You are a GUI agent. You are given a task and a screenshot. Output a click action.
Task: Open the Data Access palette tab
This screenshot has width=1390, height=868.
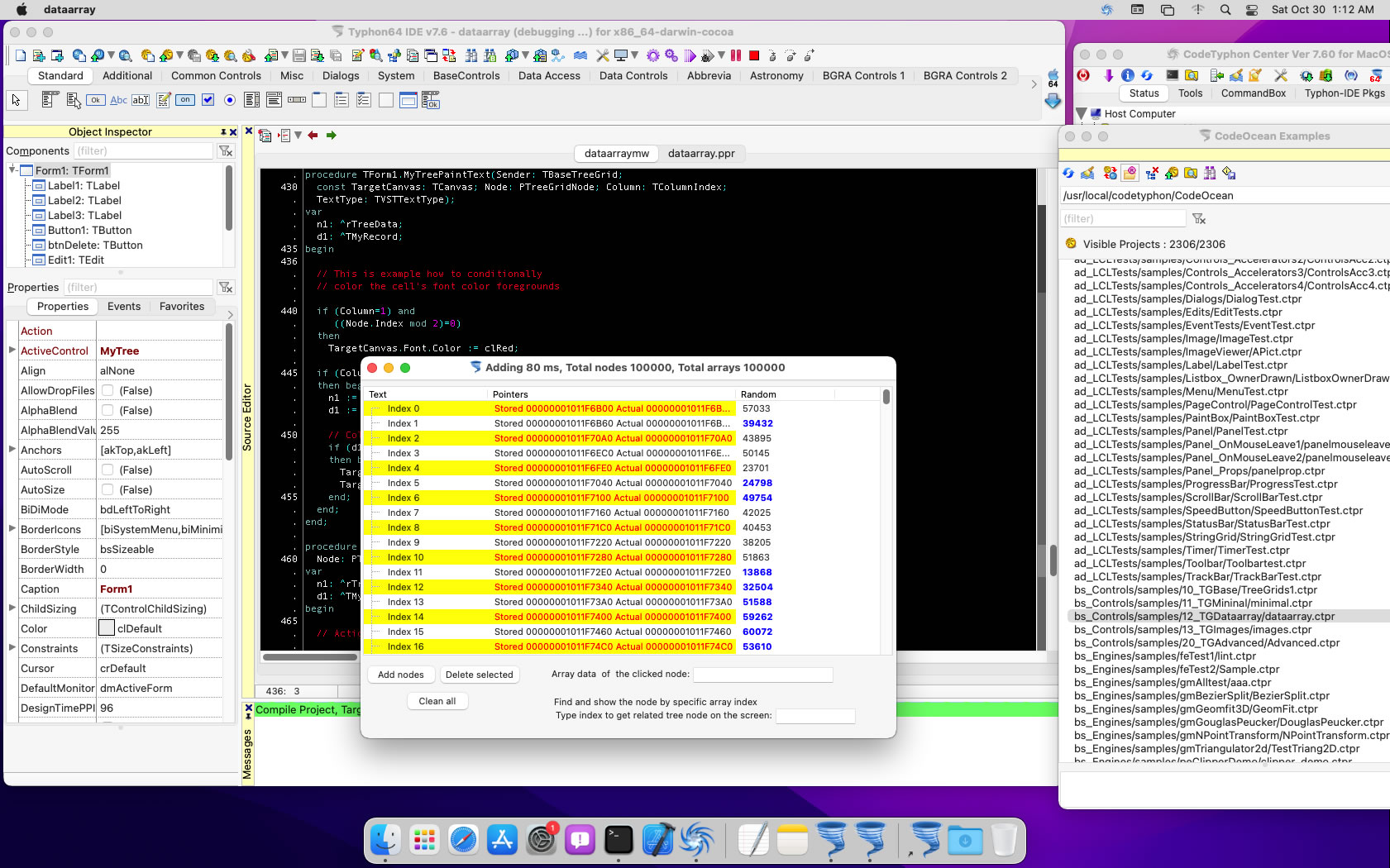click(x=549, y=75)
